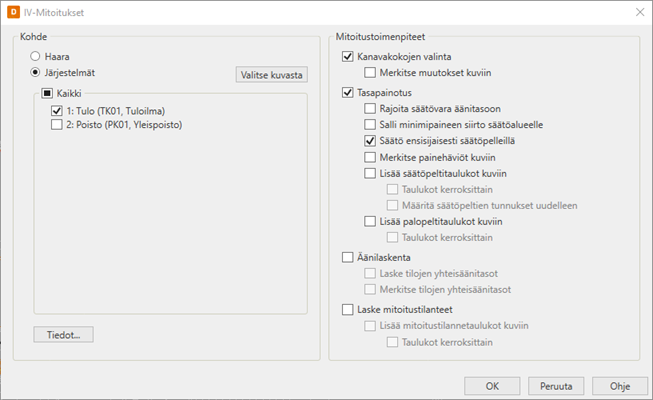Click the orange IV-Mitoitukset app icon
Image resolution: width=653 pixels, height=400 pixels.
[13, 12]
